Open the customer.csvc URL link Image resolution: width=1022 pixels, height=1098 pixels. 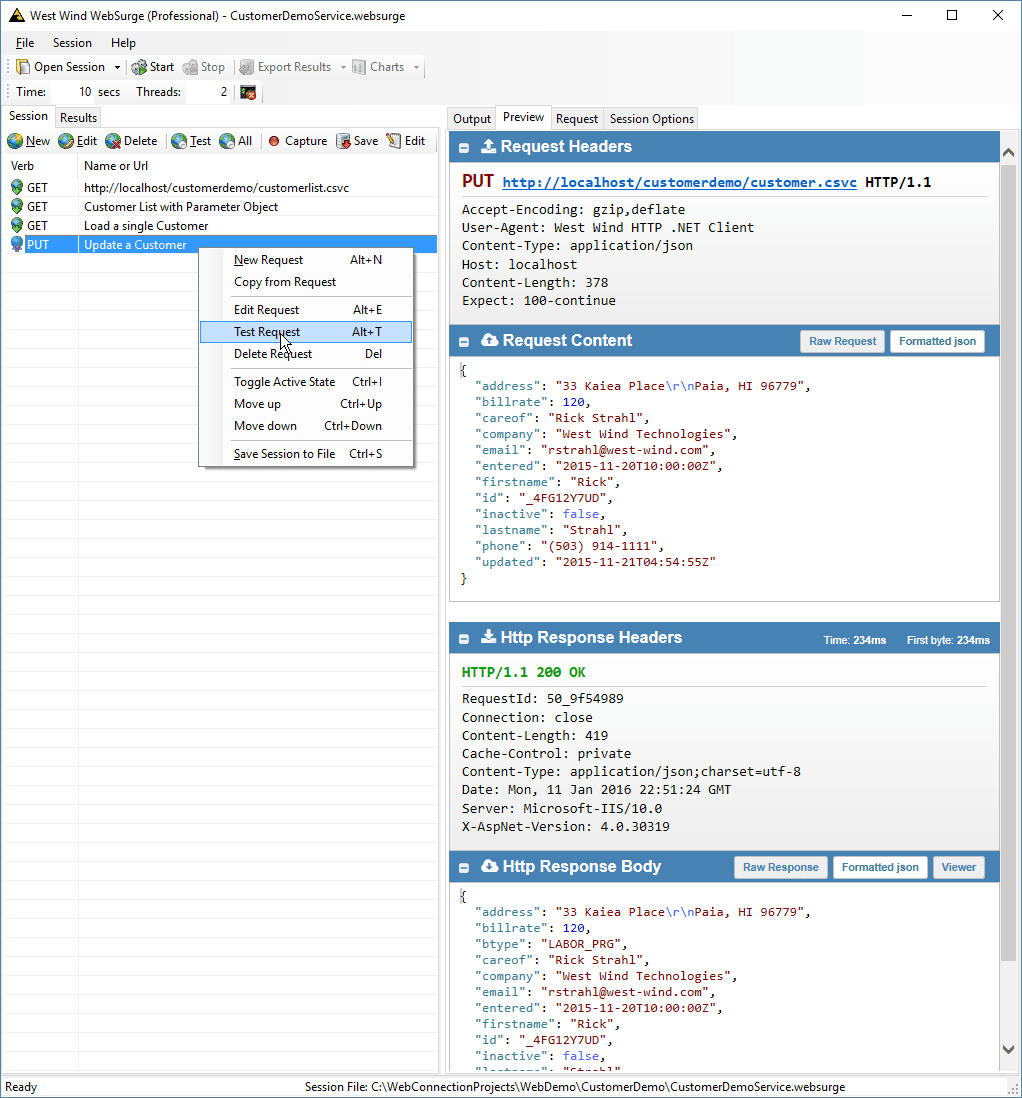[679, 183]
